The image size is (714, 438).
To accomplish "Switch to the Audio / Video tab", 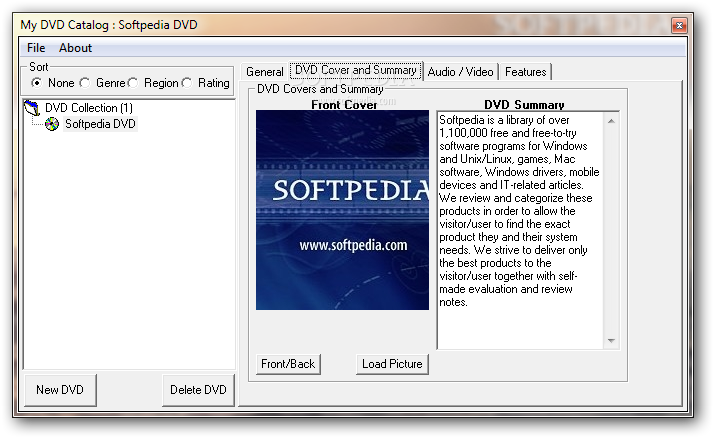I will coord(460,72).
